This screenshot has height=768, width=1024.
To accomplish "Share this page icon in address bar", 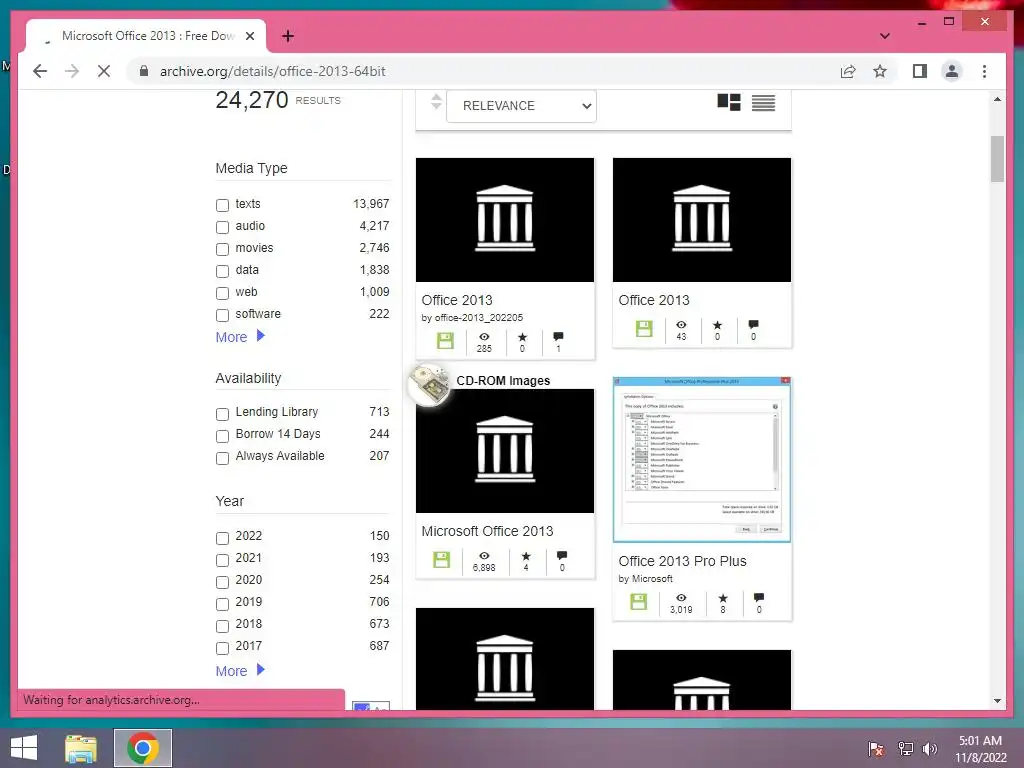I will pos(848,71).
